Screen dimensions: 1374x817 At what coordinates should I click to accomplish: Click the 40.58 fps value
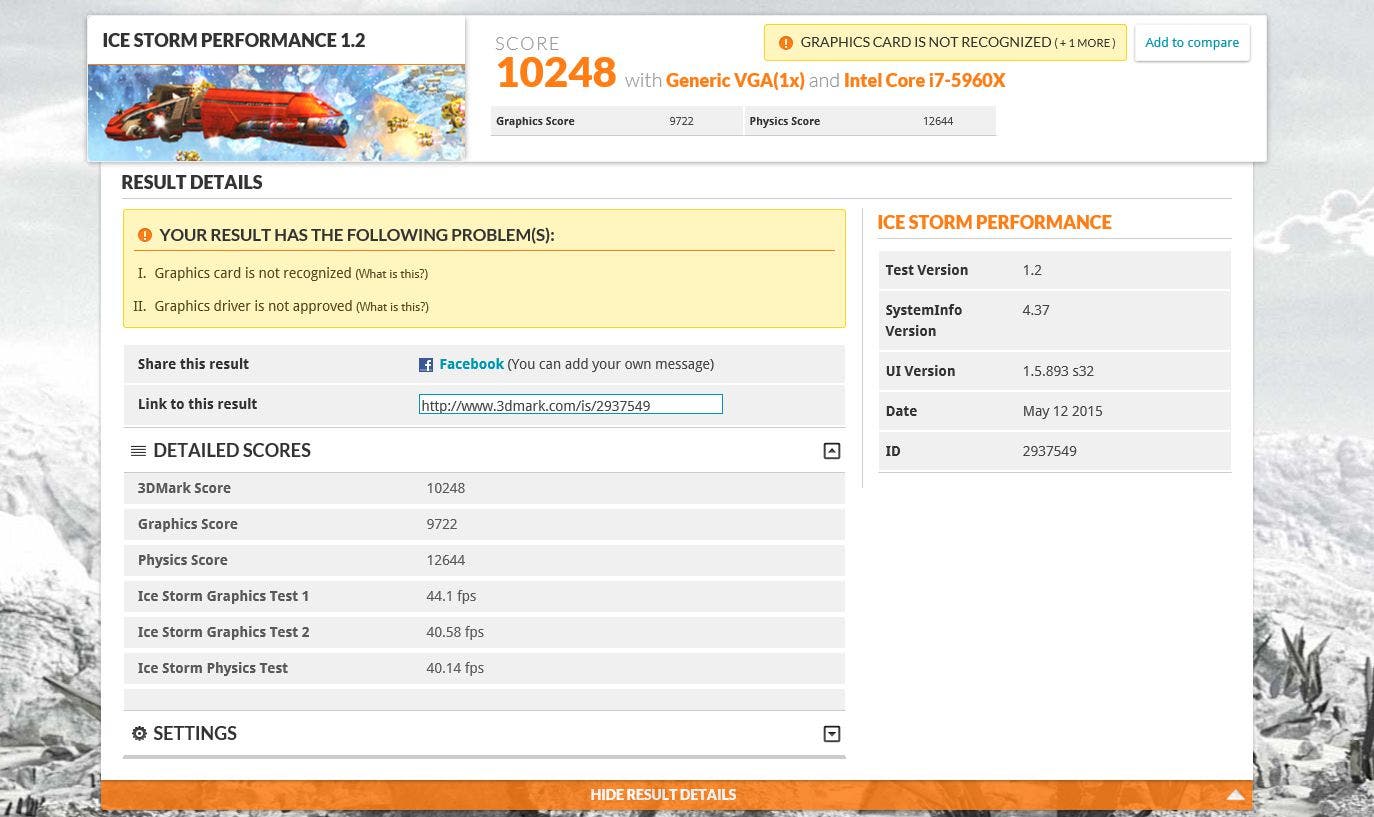click(455, 632)
